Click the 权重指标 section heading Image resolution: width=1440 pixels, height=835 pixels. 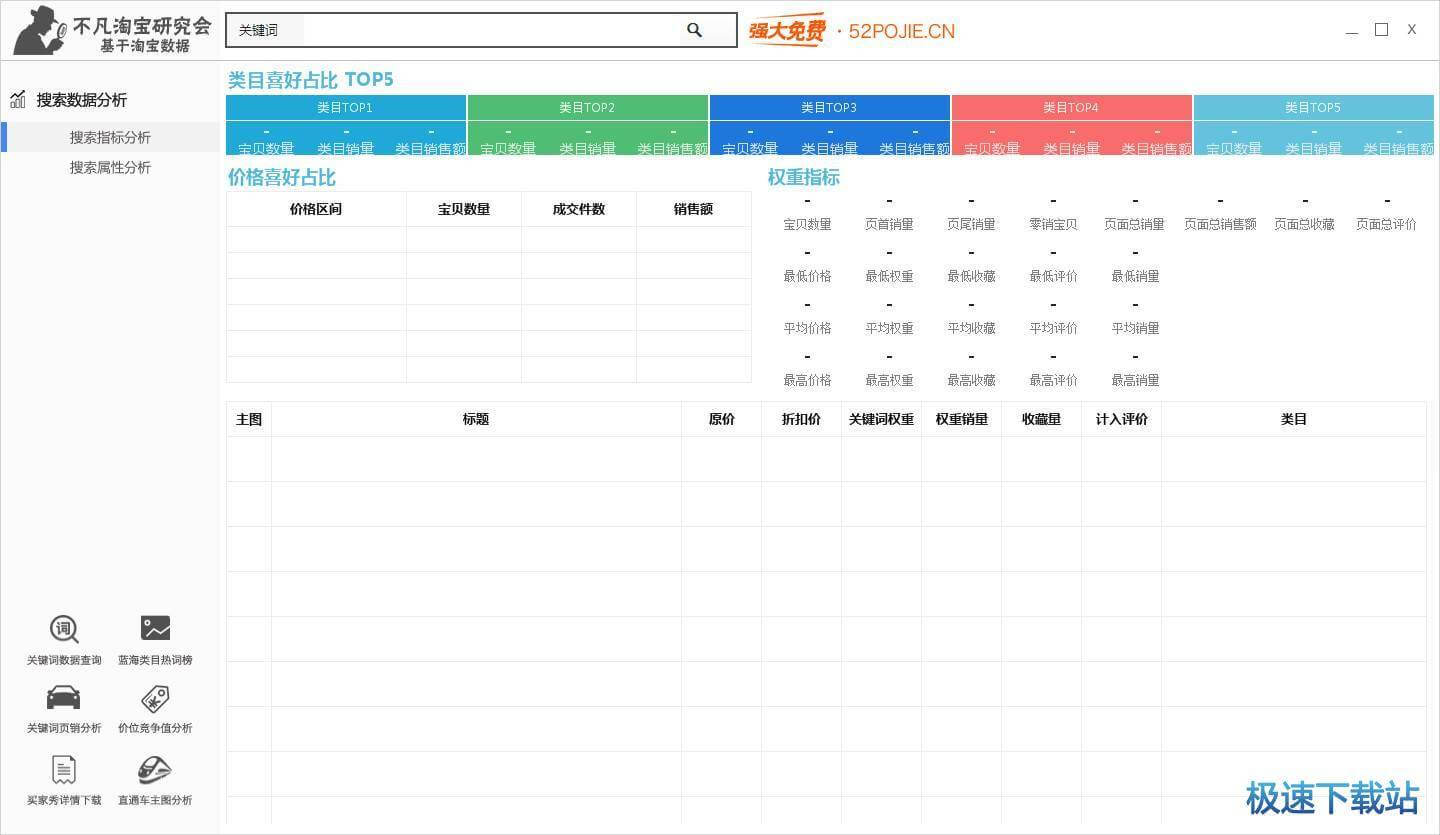click(803, 177)
